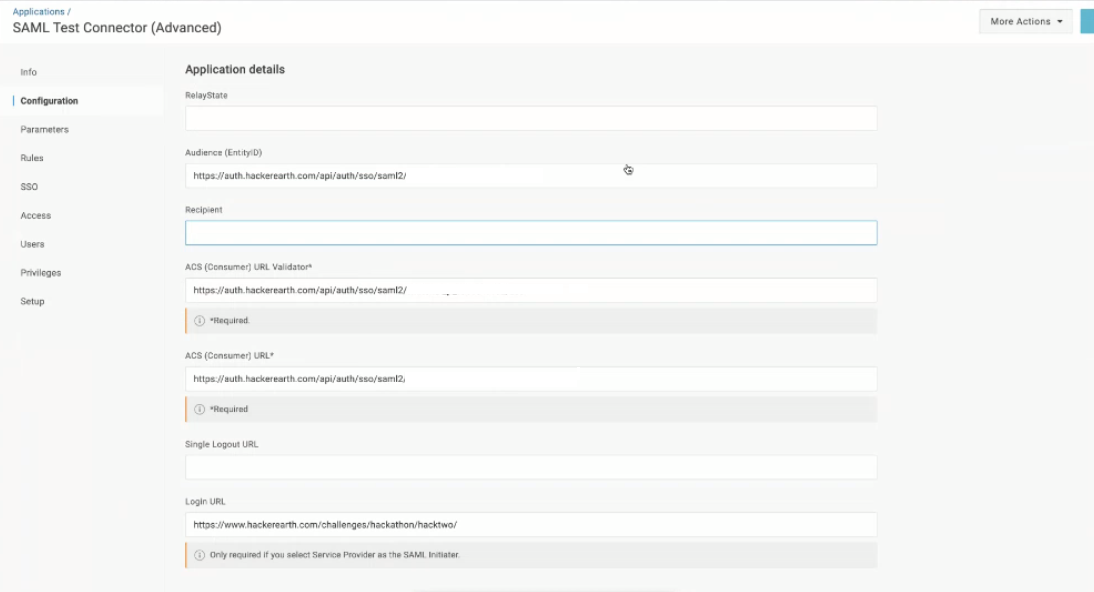Click the Login URL text field

[531, 525]
